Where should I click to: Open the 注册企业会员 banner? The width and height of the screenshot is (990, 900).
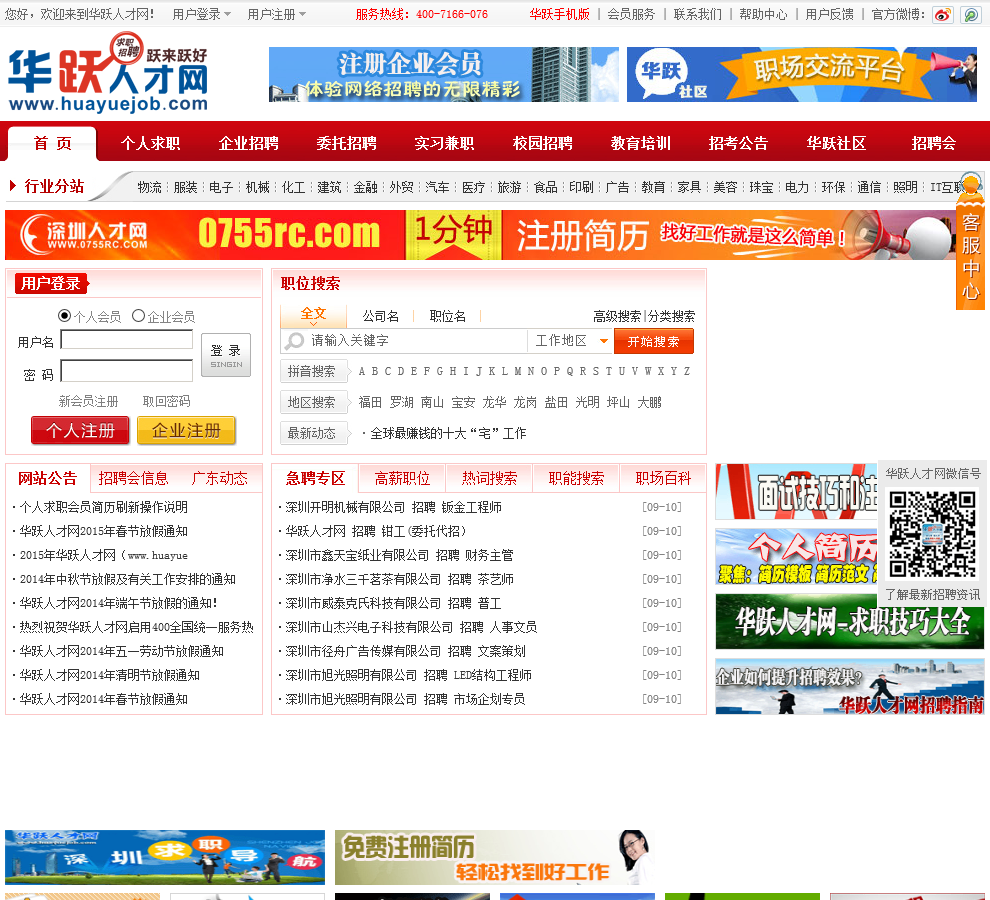pyautogui.click(x=444, y=75)
